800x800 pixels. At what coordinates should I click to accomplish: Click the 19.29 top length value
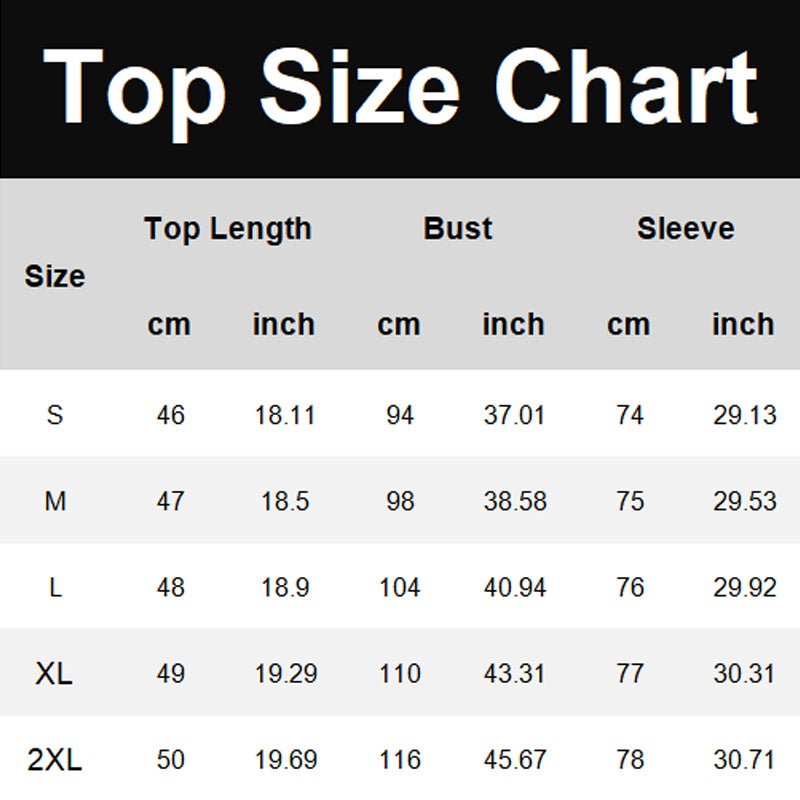[286, 675]
